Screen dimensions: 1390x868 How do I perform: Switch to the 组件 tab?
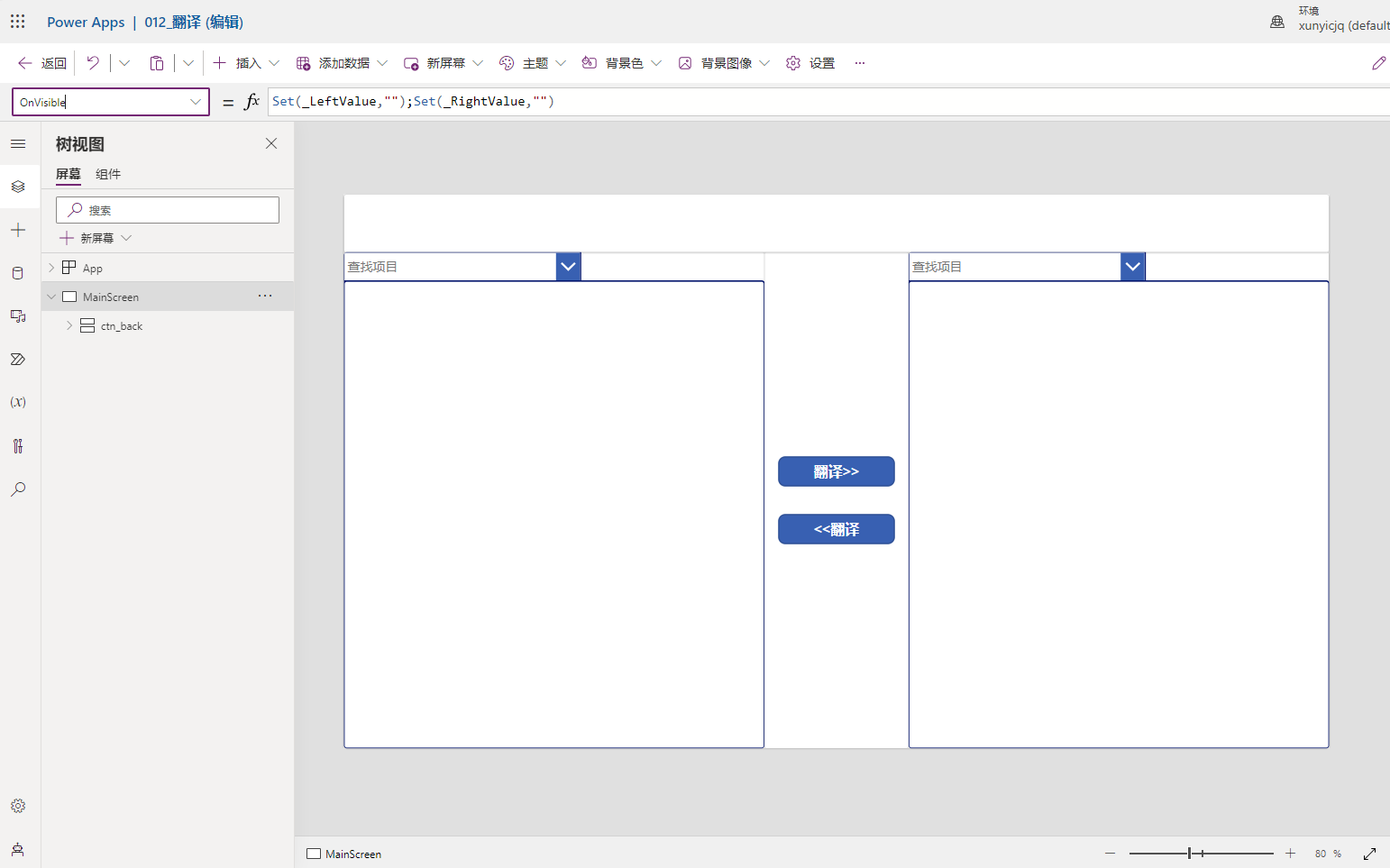coord(108,174)
